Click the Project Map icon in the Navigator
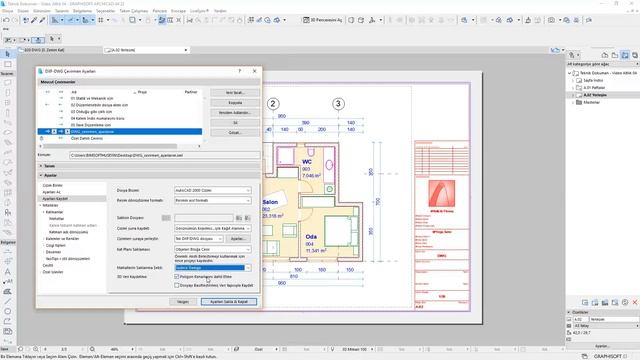The width and height of the screenshot is (640, 360). coord(605,55)
